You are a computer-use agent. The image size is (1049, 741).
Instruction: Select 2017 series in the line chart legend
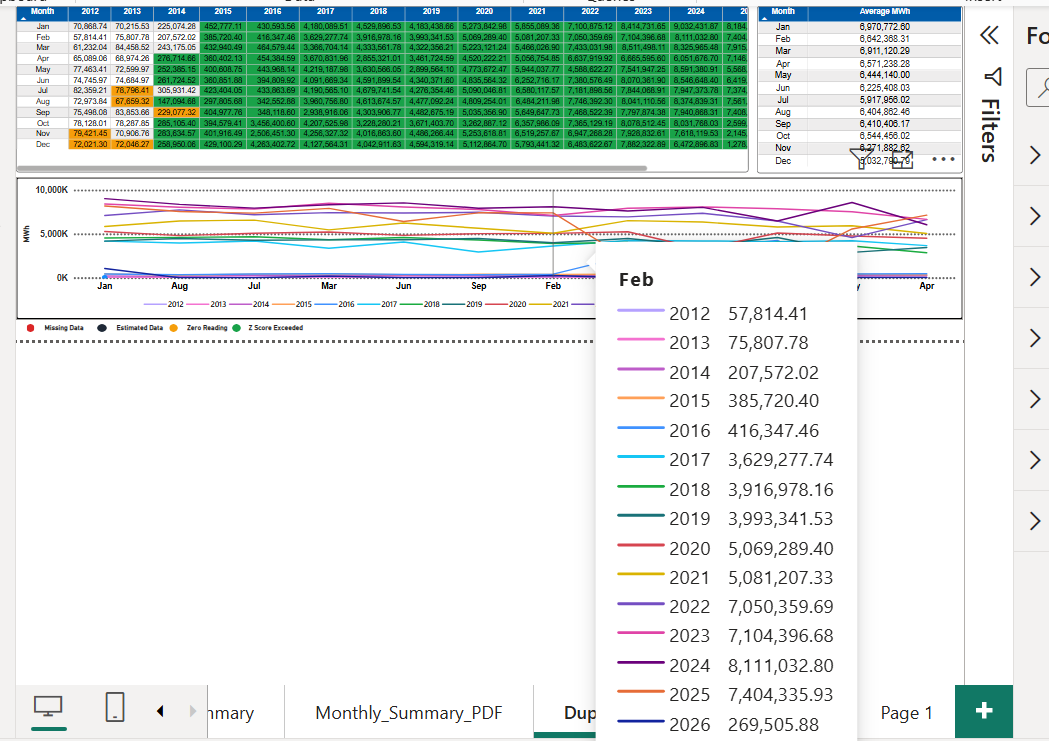click(378, 304)
